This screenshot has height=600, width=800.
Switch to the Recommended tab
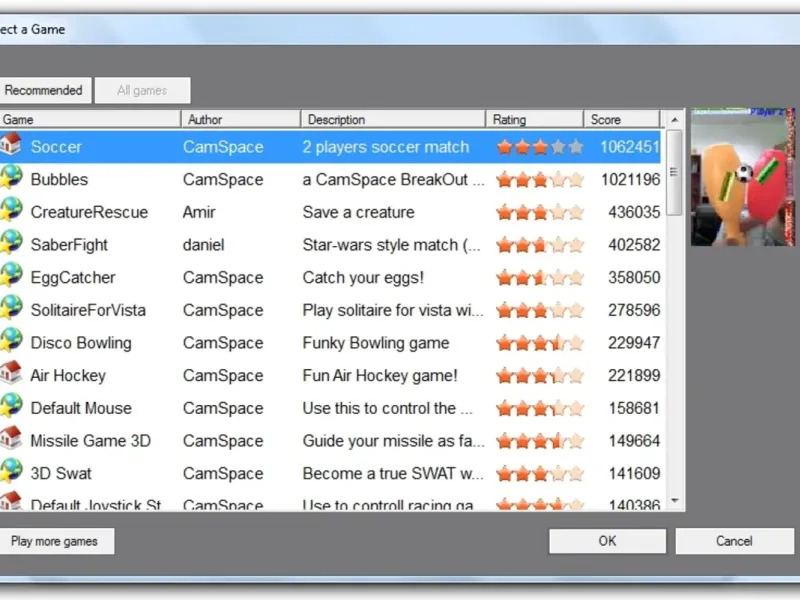coord(44,90)
